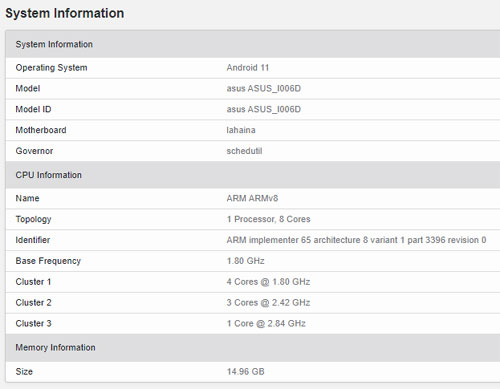Select the 'System Information' page heading
500x389 pixels.
(x=65, y=13)
